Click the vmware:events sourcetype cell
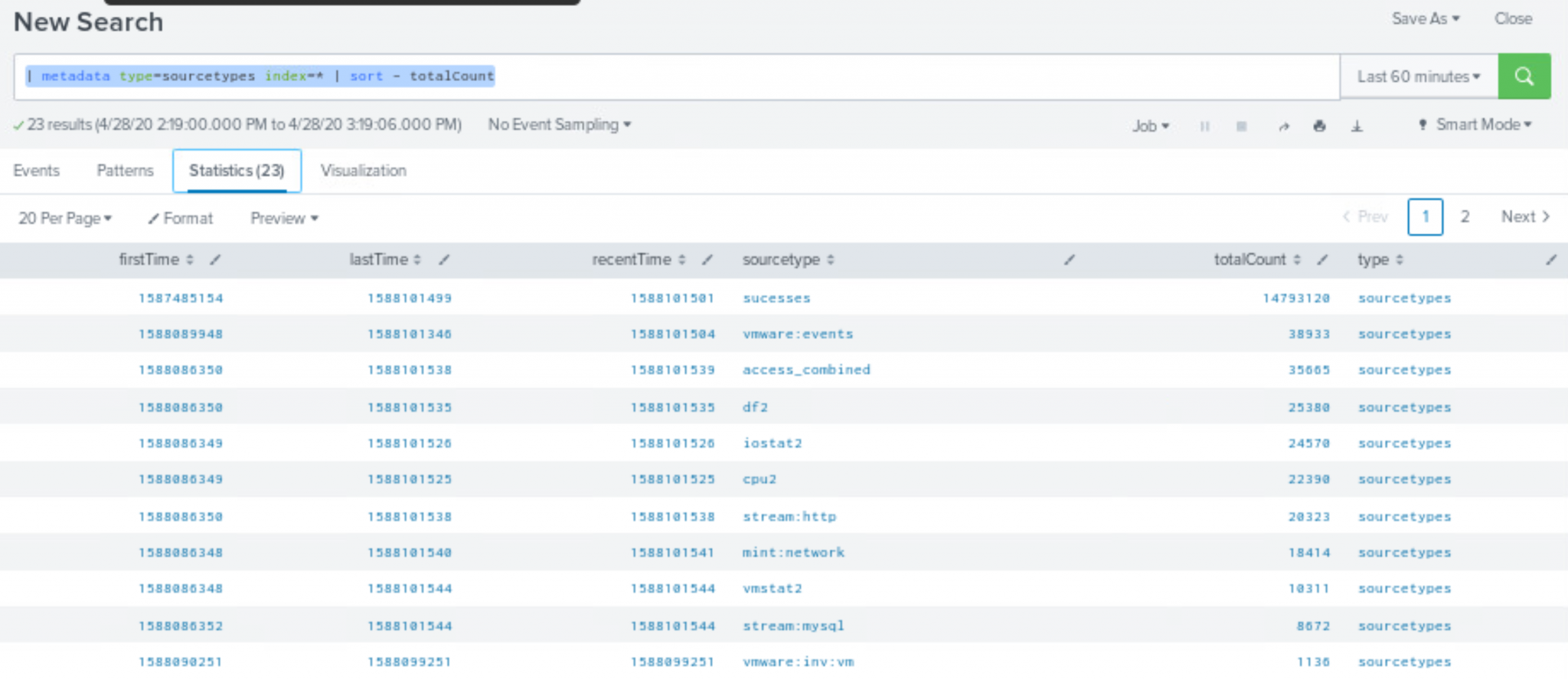Screen dimensions: 1568x679 pos(798,335)
